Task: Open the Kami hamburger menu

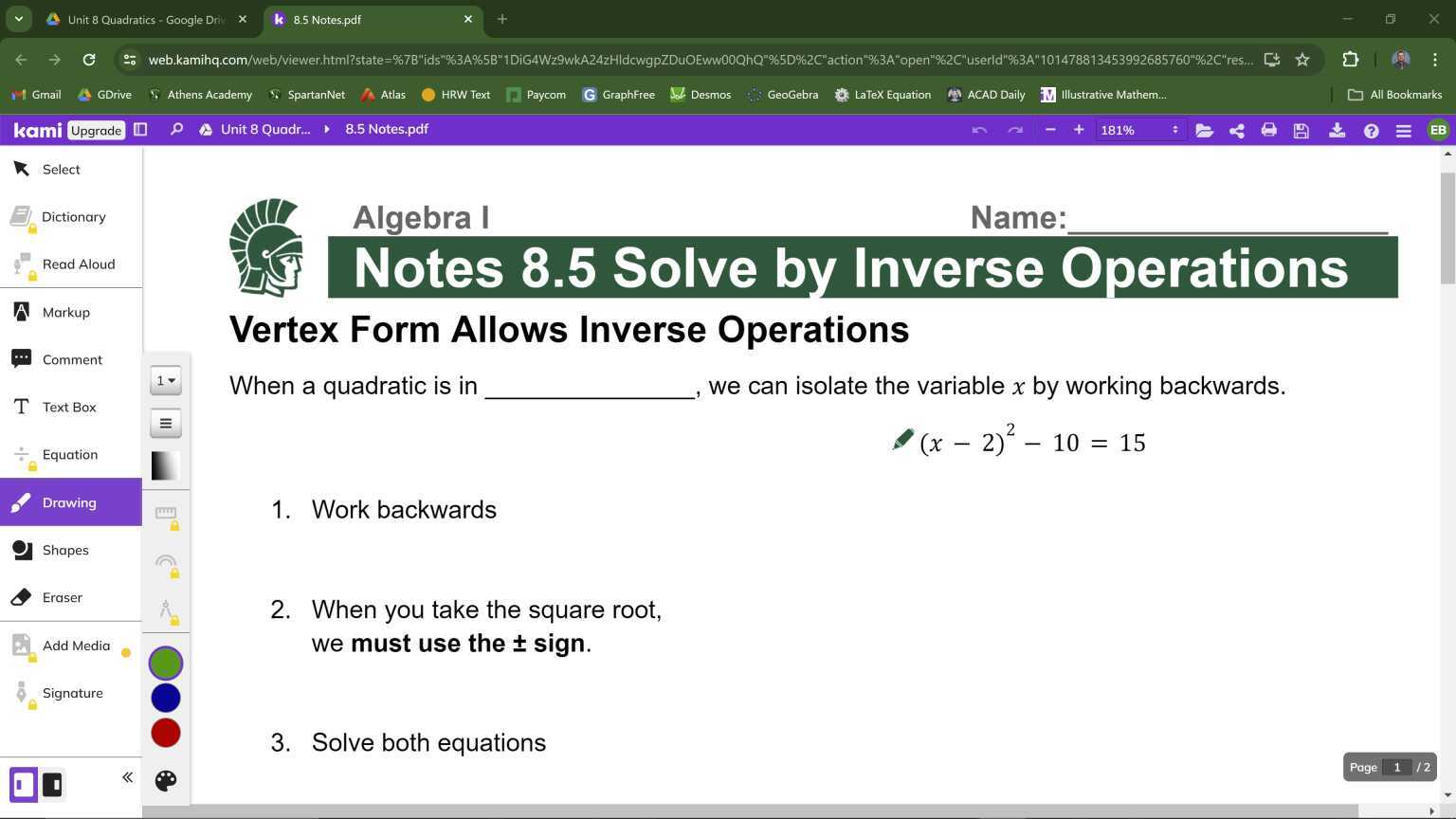Action: click(1404, 130)
